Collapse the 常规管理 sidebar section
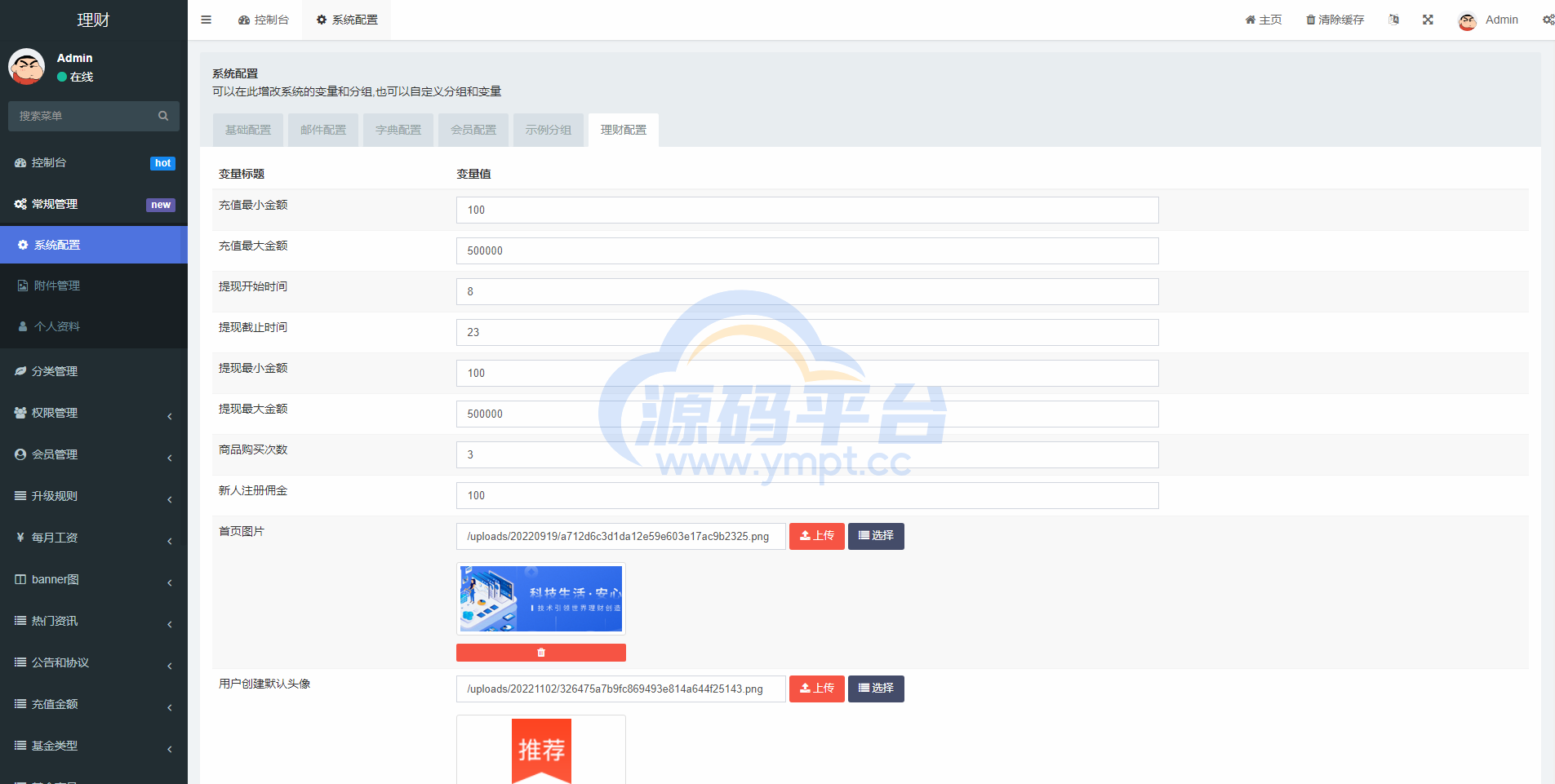1555x784 pixels. [x=94, y=204]
